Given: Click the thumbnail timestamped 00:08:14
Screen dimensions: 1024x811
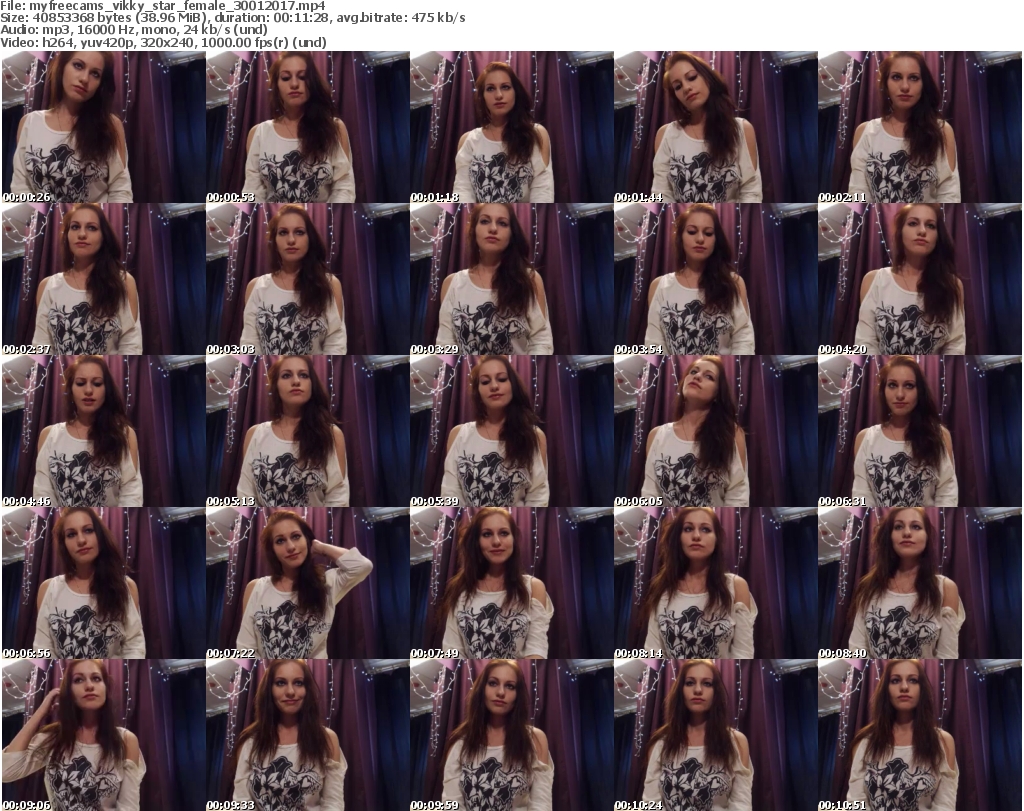Looking at the screenshot, I should point(716,583).
